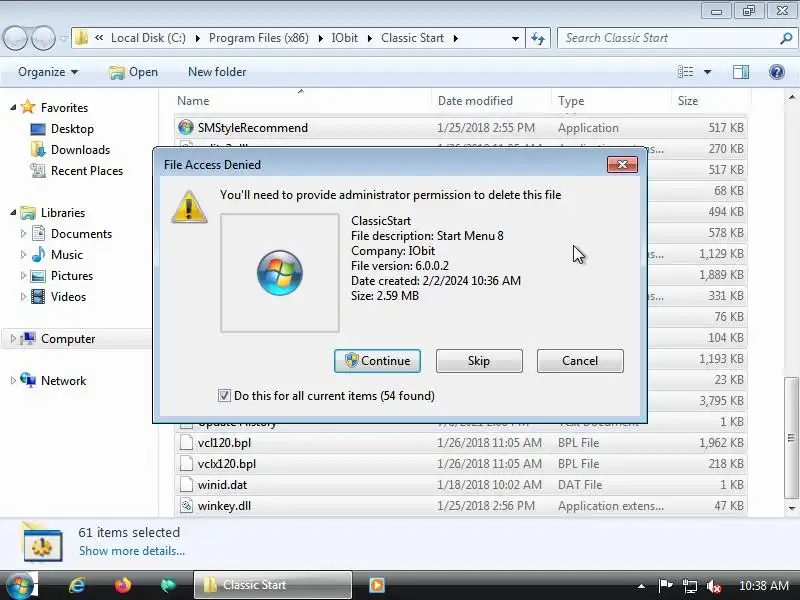Click the file list vertical scrollbar

pos(791,437)
